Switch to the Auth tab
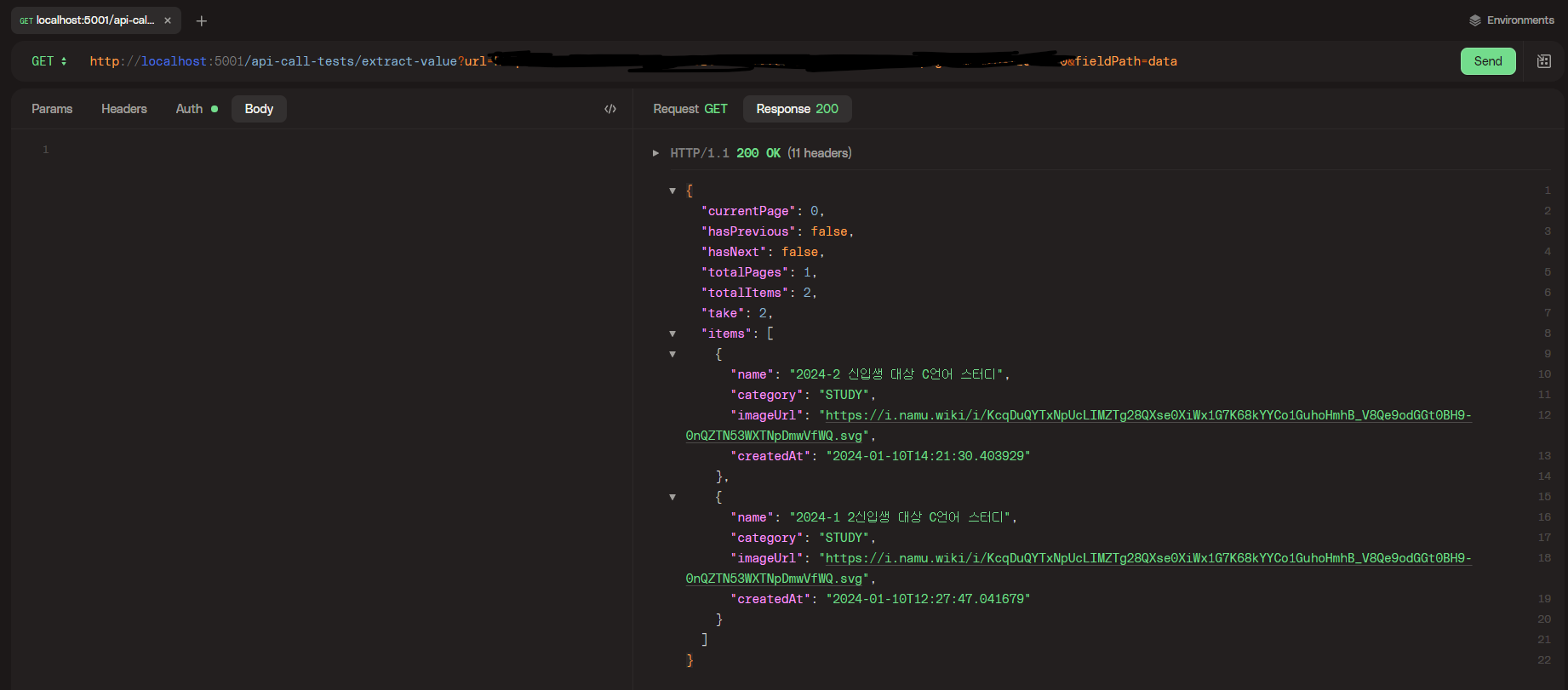The height and width of the screenshot is (690, 1568). (197, 109)
